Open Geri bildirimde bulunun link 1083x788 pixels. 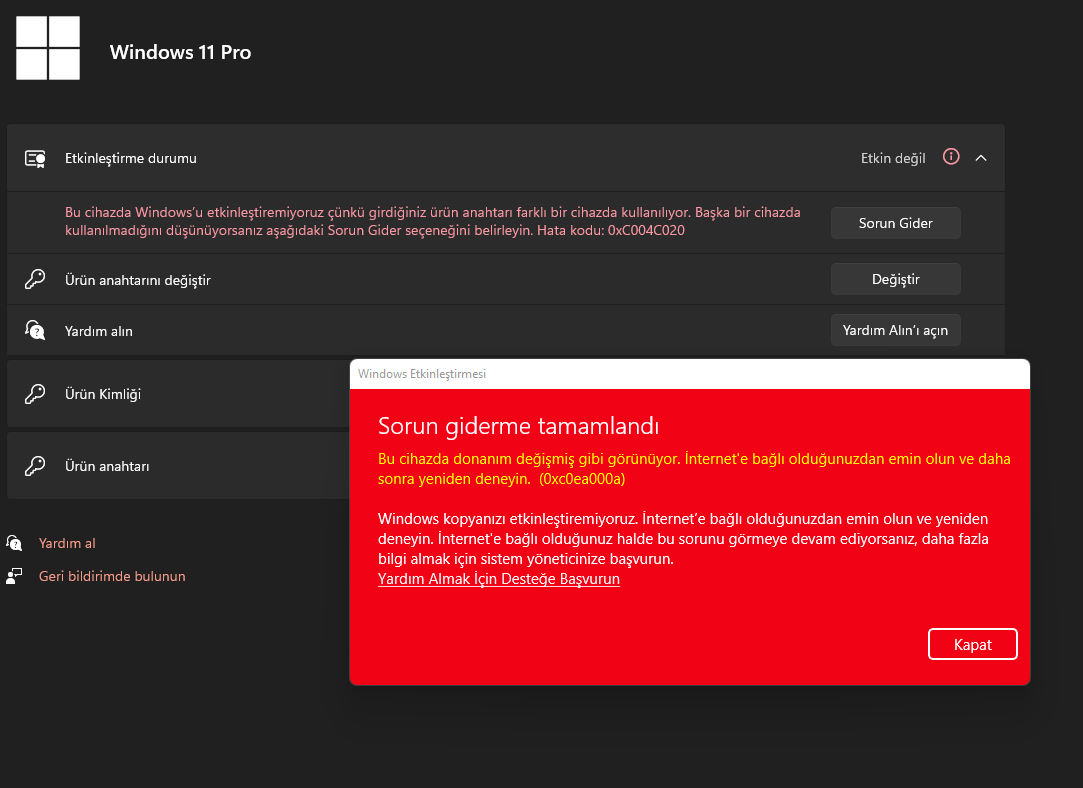(112, 576)
